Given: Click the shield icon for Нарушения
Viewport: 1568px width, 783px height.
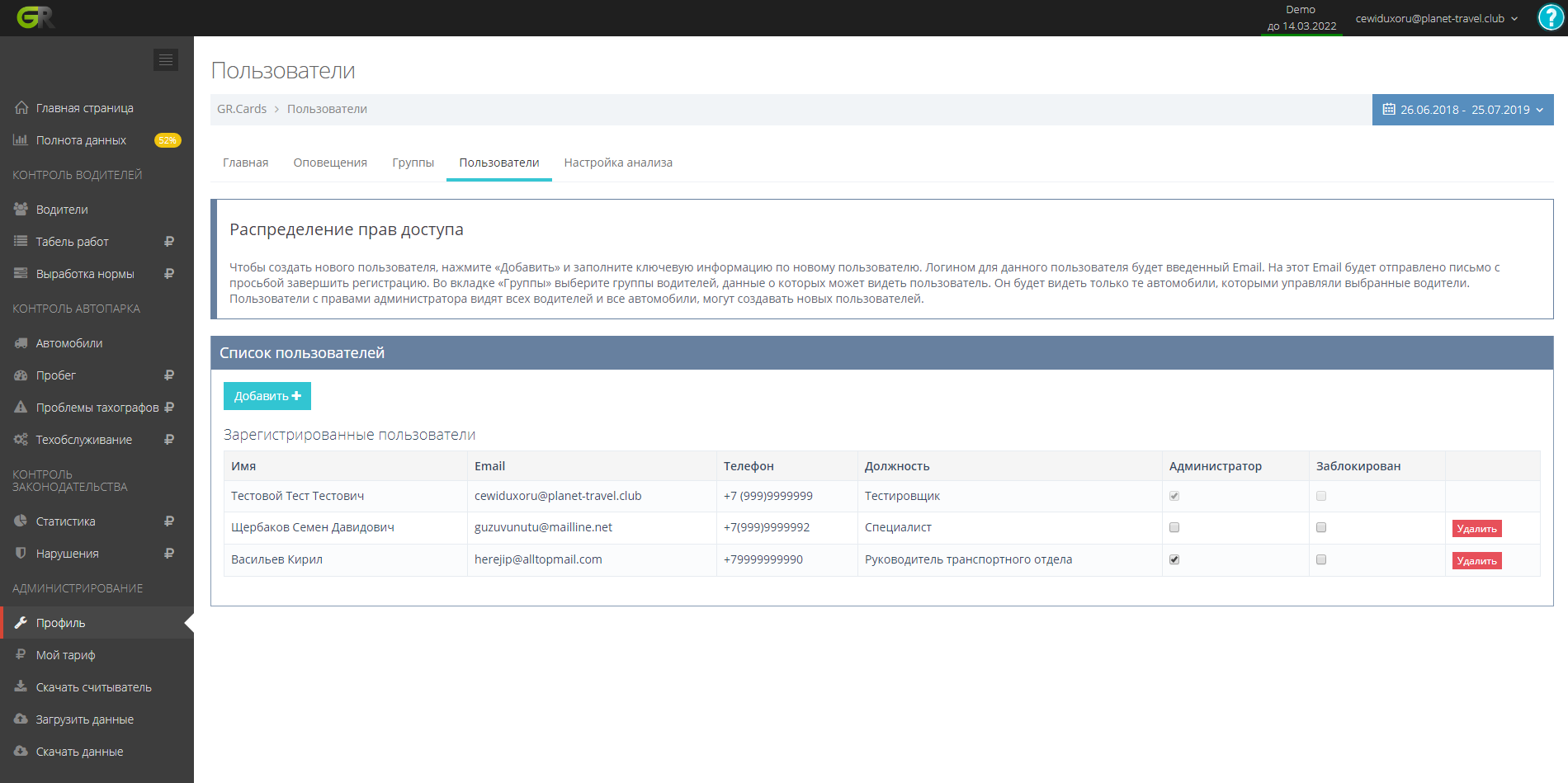Looking at the screenshot, I should [21, 554].
